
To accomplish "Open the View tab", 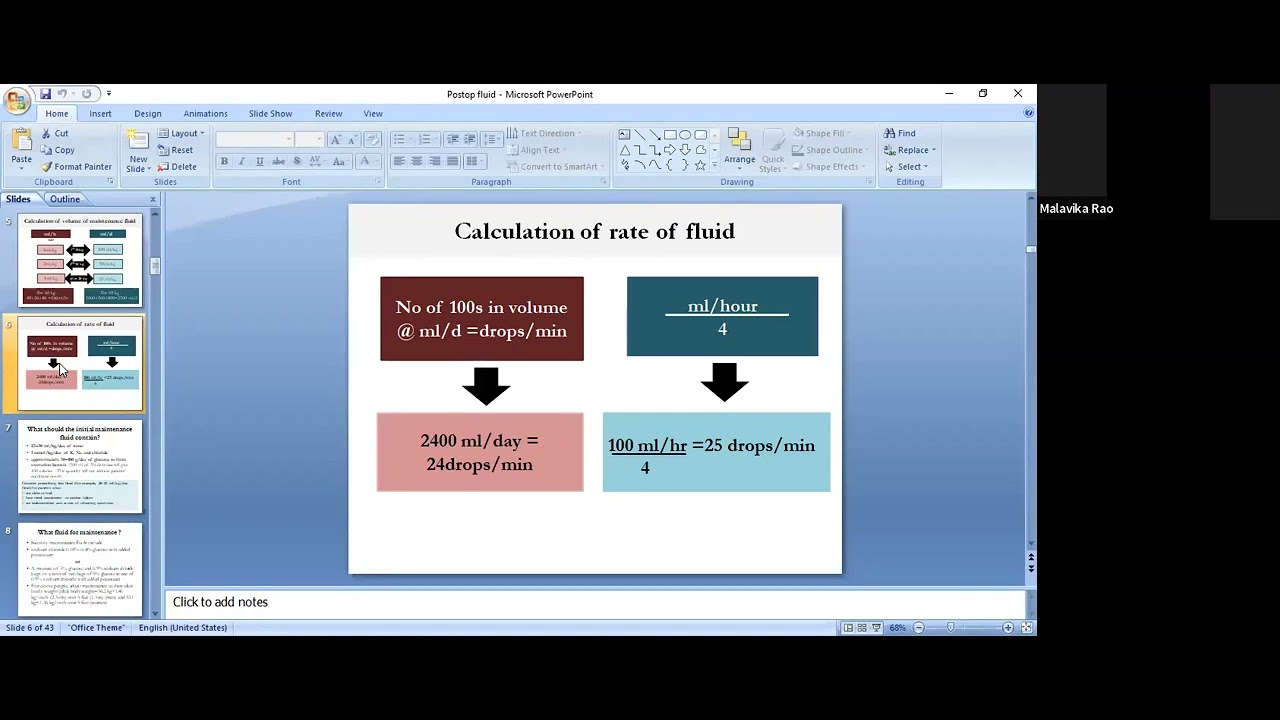I will point(373,114).
